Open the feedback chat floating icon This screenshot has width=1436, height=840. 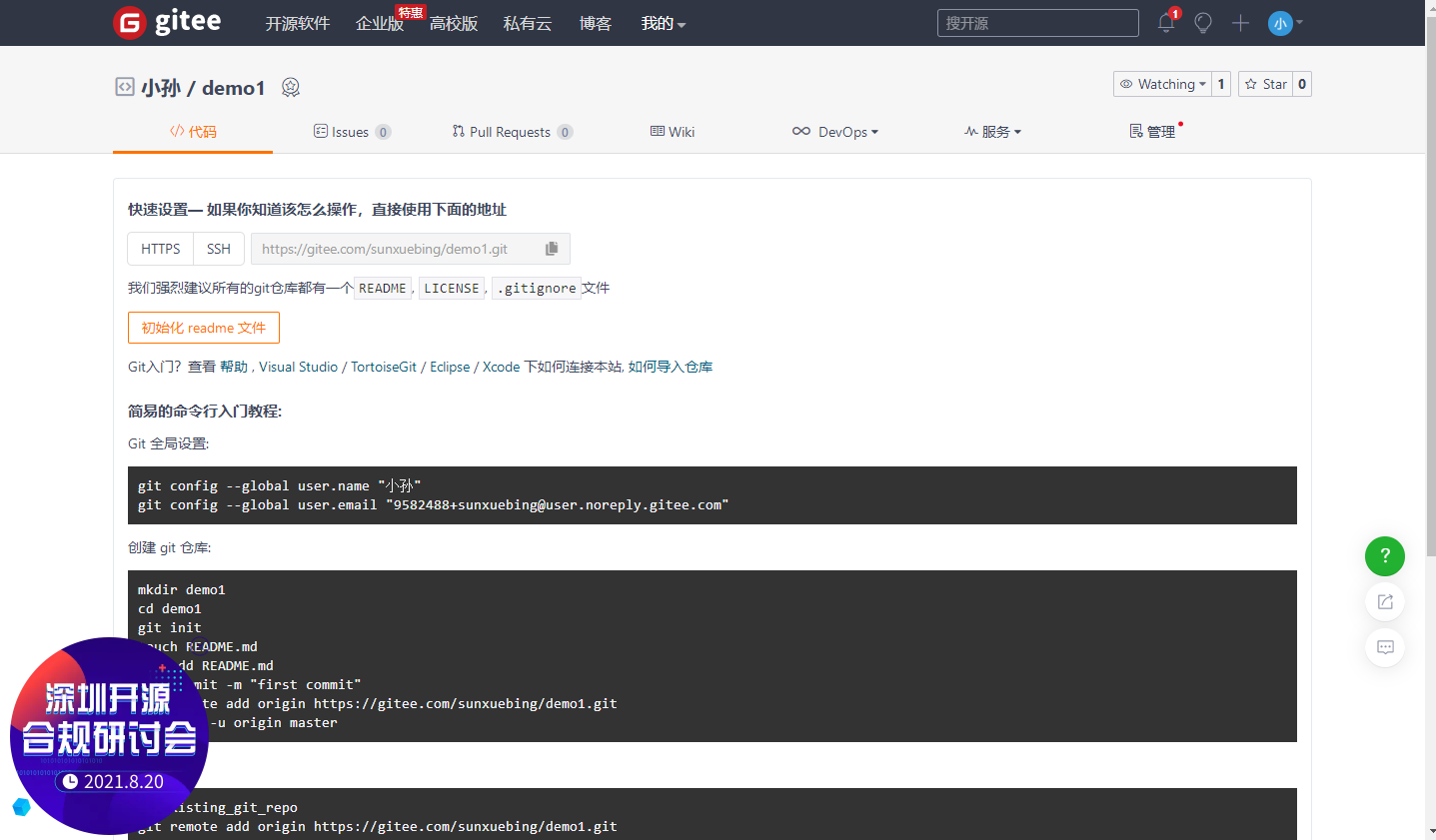[1385, 647]
